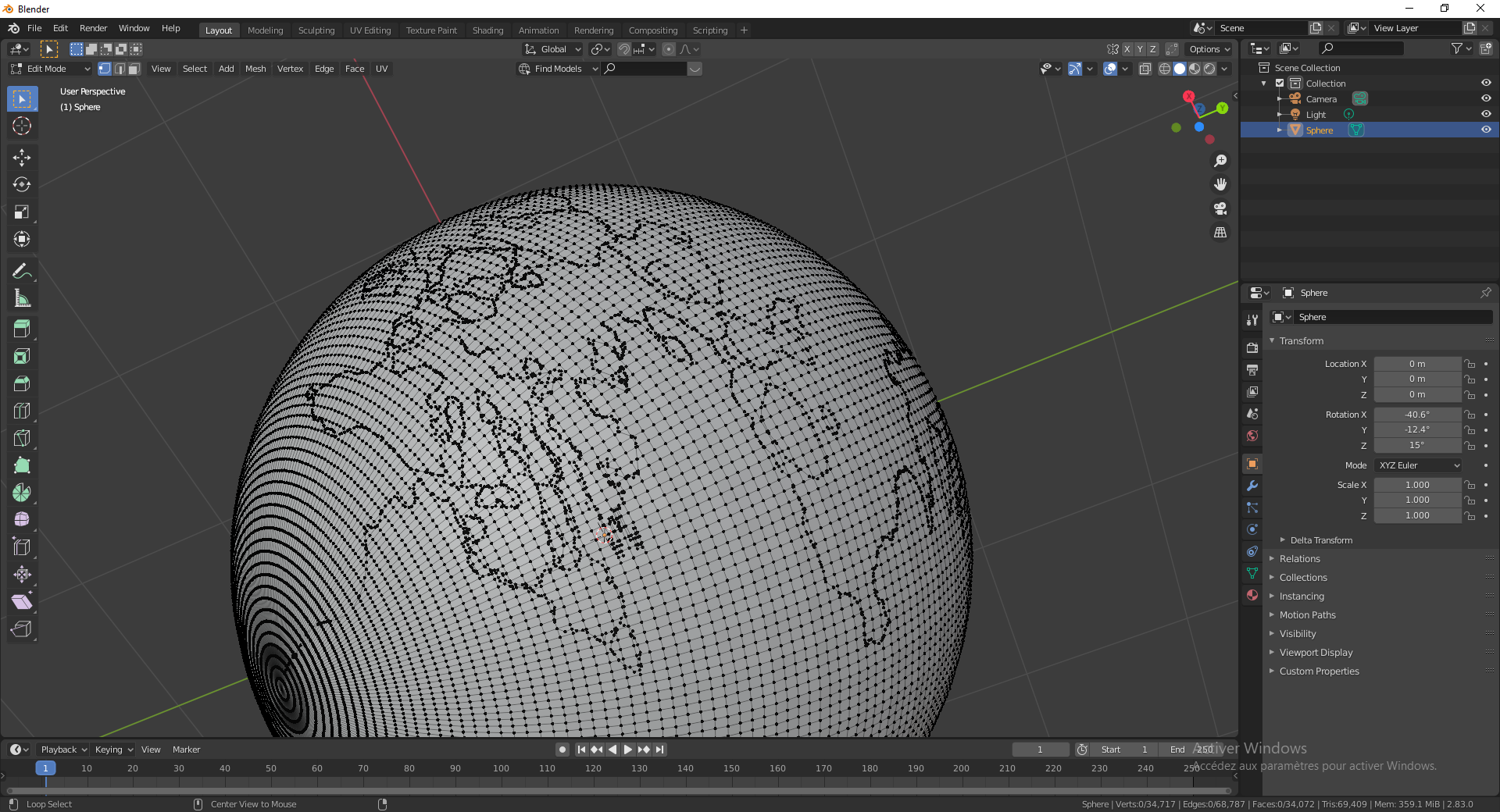Open the Global transform orientation dropdown
1500x812 pixels.
point(553,49)
